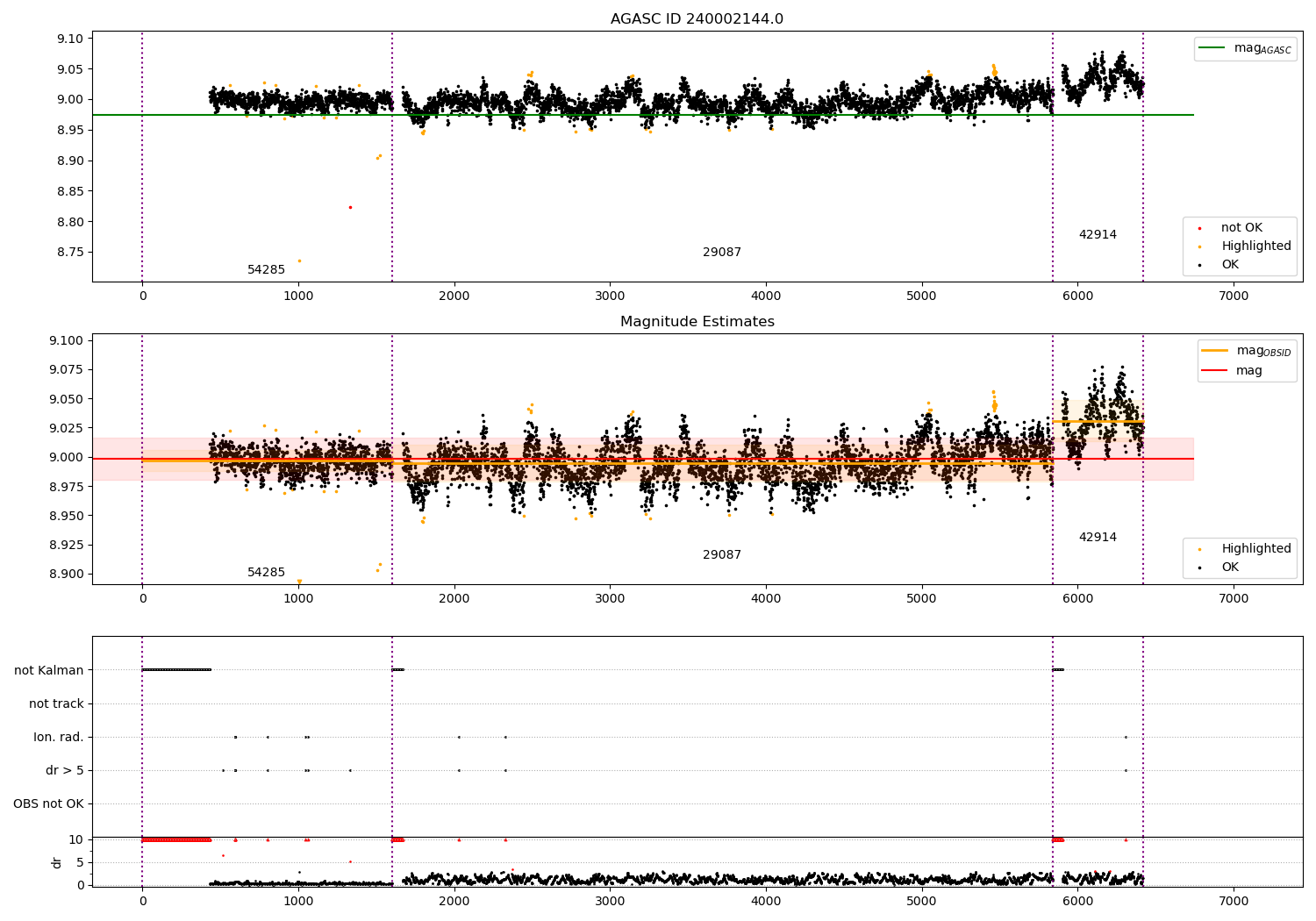The width and height of the screenshot is (1316, 921).
Task: Click OBSID label 42914 in the top plot
Action: (x=1098, y=235)
